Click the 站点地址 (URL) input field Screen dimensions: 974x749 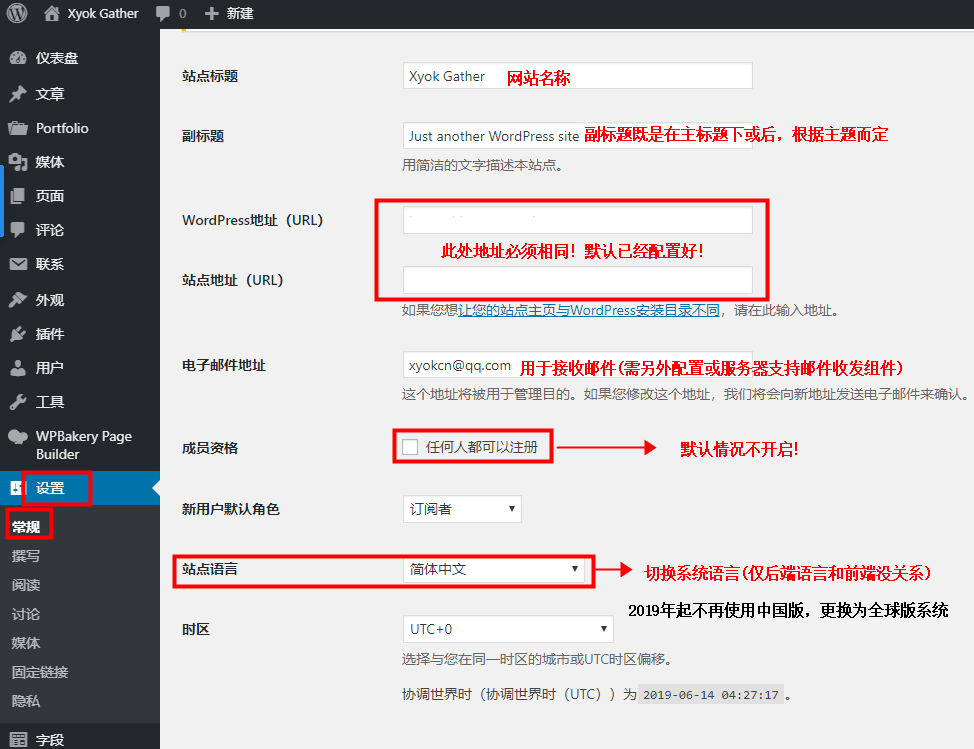pos(578,280)
